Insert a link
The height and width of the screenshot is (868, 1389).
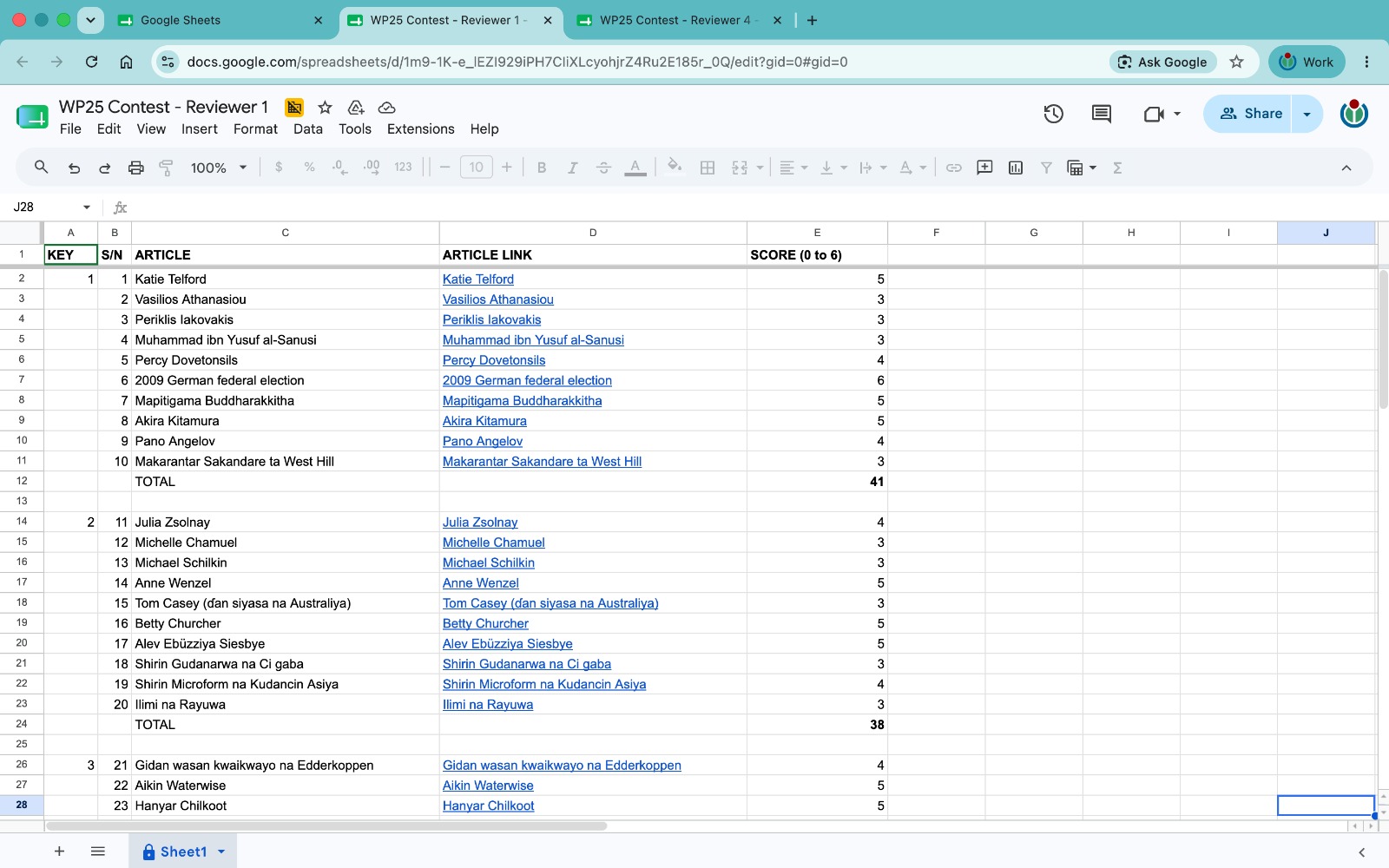[x=953, y=168]
